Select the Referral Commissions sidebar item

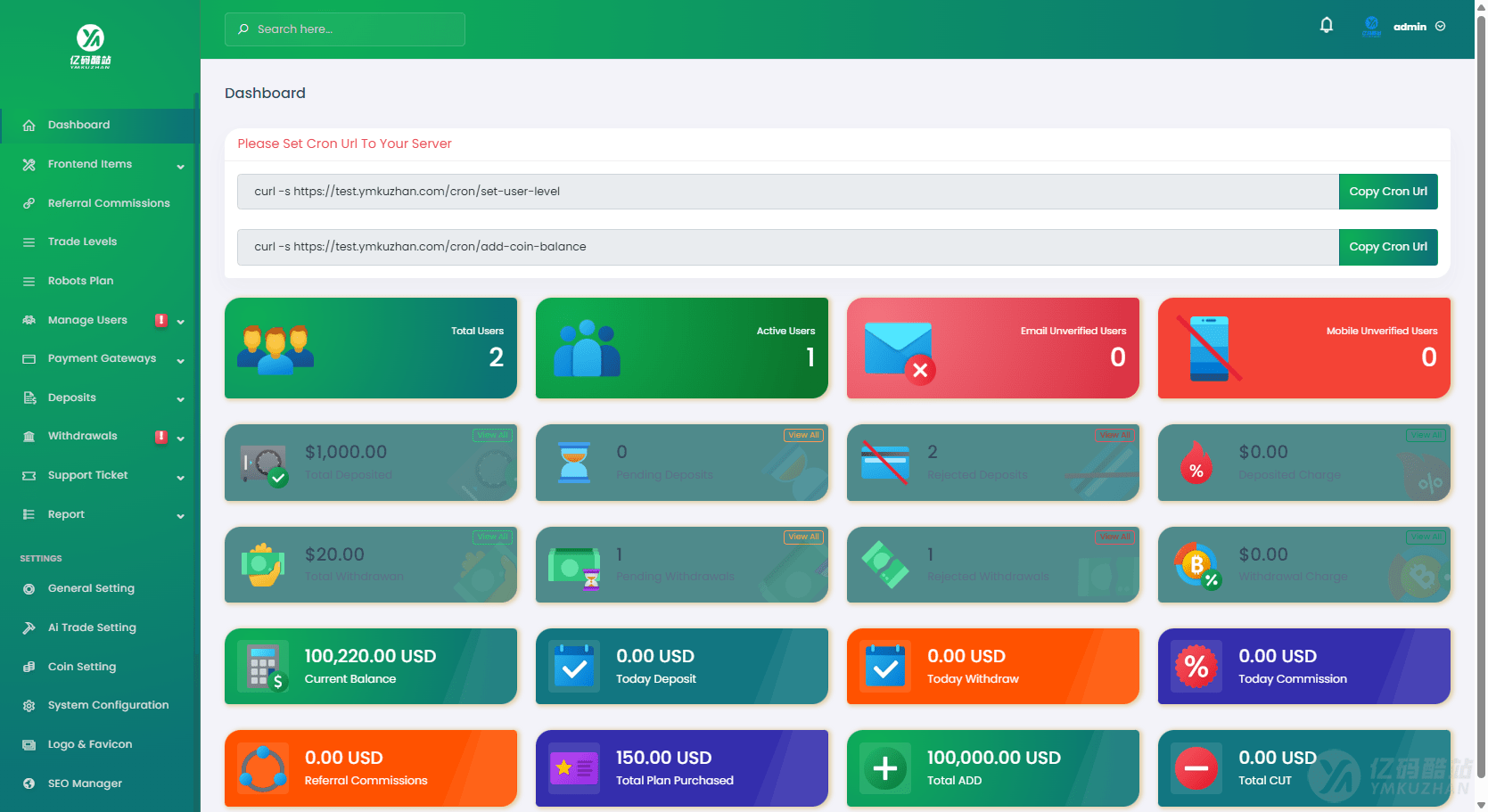(109, 202)
